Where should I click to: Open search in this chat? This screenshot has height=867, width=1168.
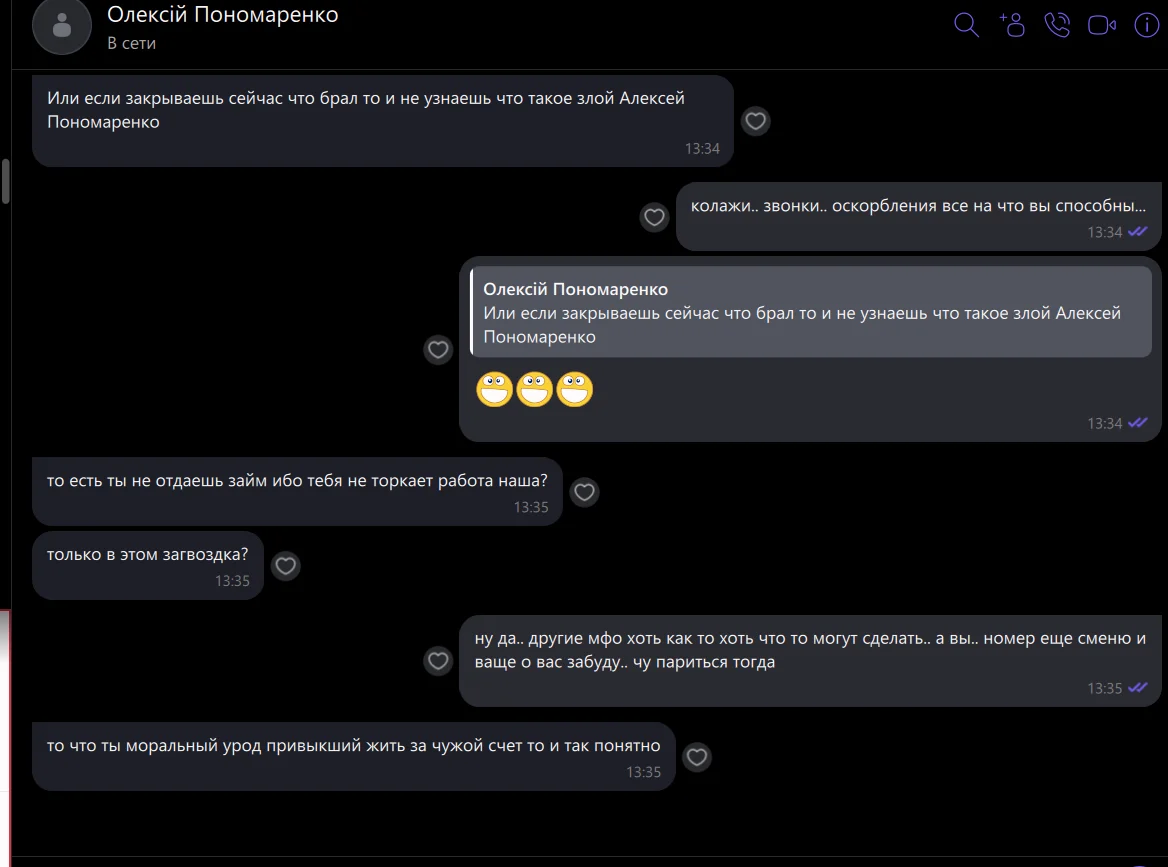coord(966,25)
